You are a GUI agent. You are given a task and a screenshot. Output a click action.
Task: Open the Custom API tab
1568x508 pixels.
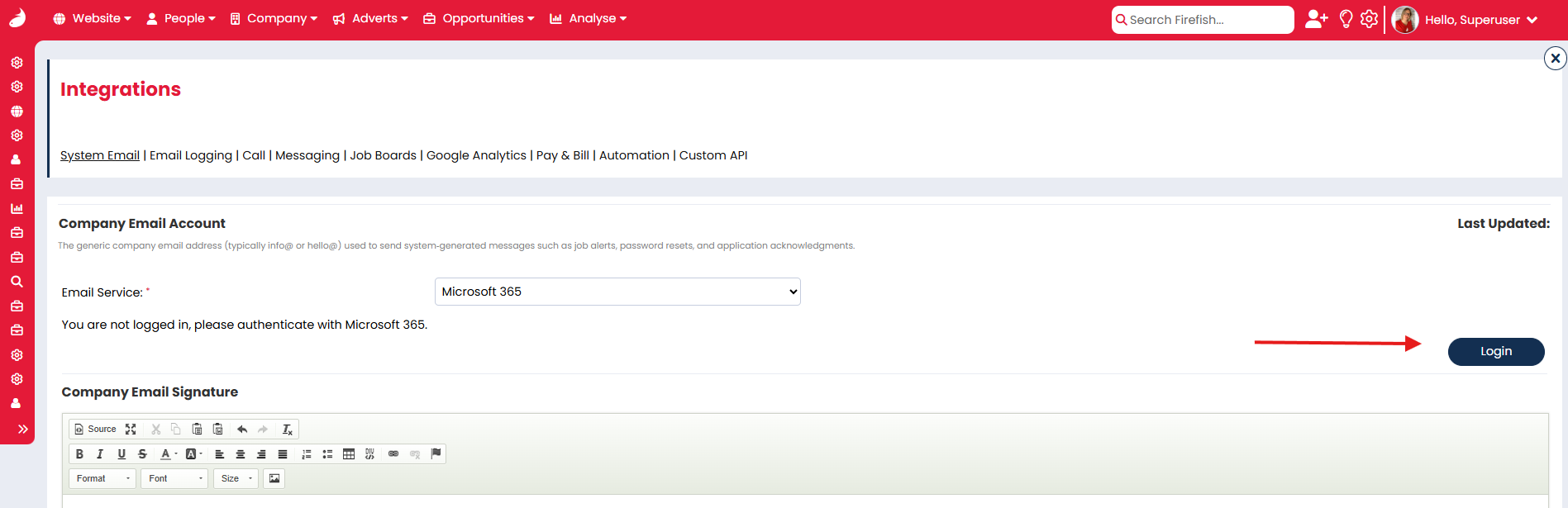pyautogui.click(x=713, y=155)
